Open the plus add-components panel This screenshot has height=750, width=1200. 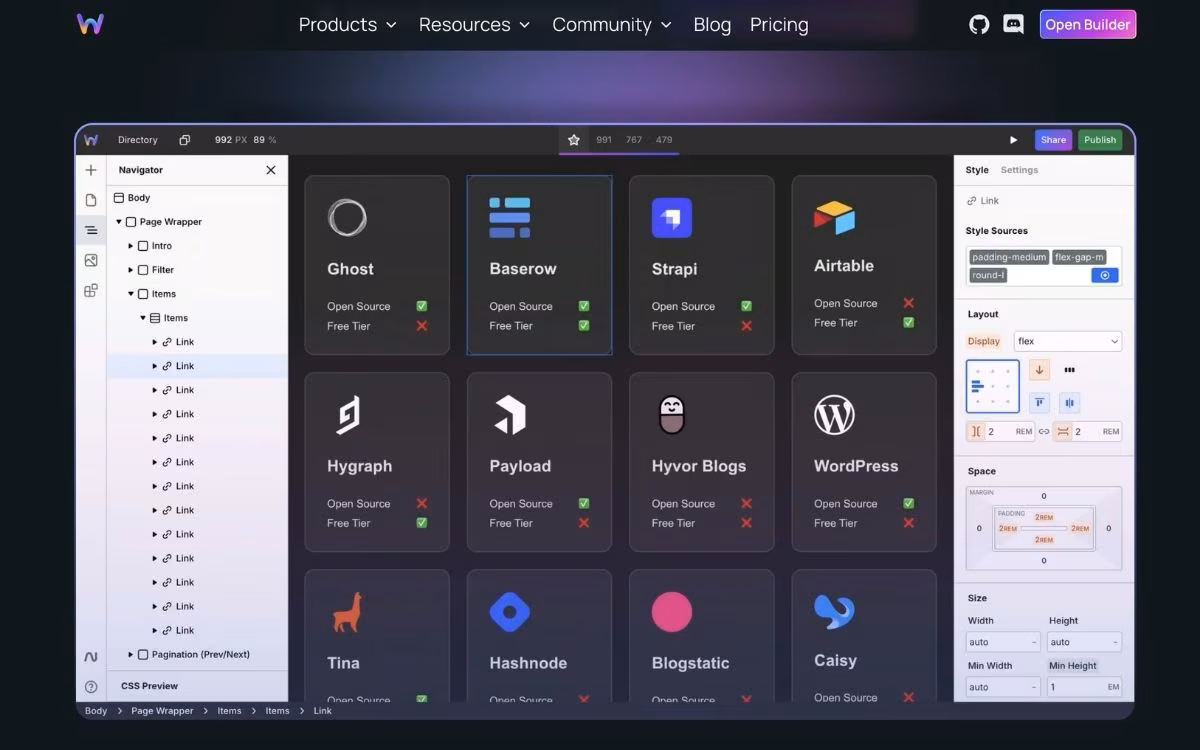91,170
